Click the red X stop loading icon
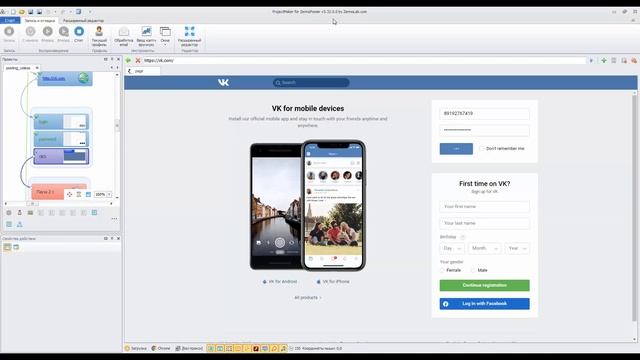The height and width of the screenshot is (360, 640). point(138,60)
